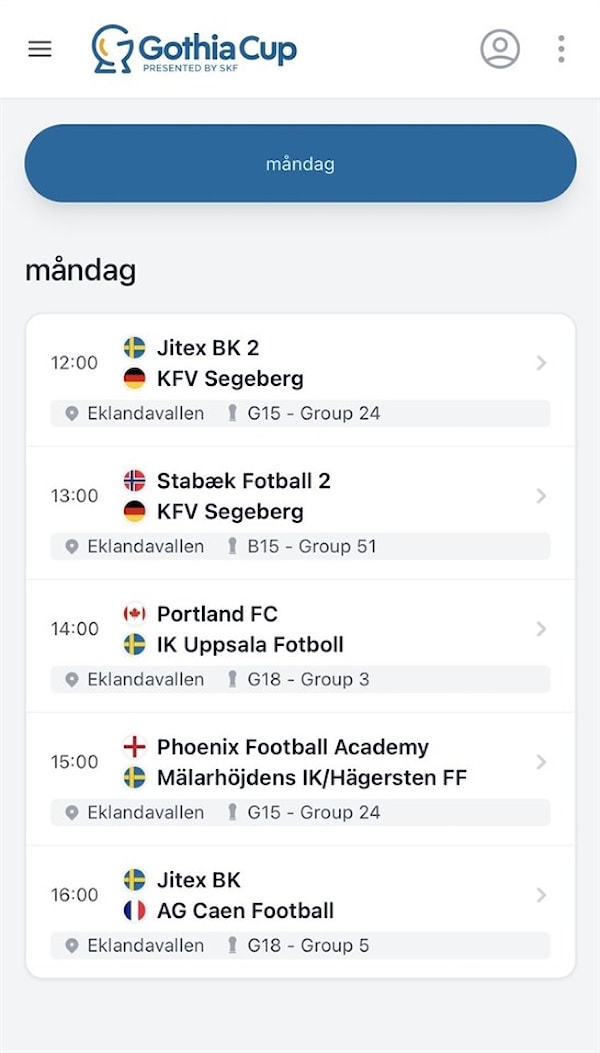Viewport: 600px width, 1053px height.
Task: Open Eklandavallen venue in the 15:00 match
Action: point(145,813)
